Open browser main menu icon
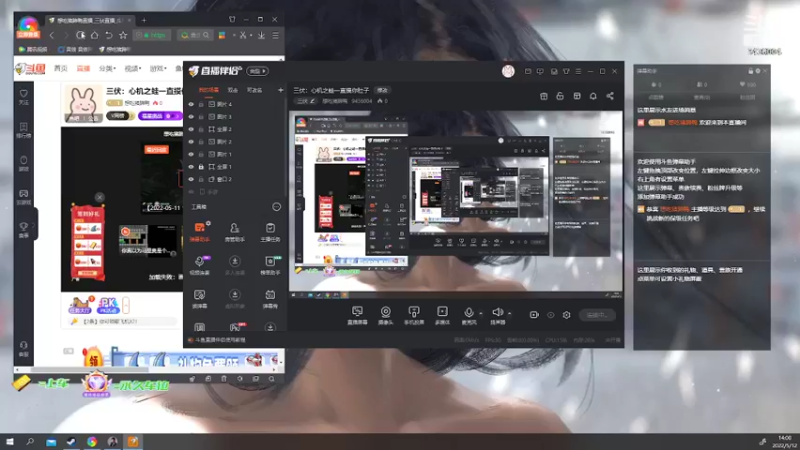The width and height of the screenshot is (800, 450). [x=276, y=35]
